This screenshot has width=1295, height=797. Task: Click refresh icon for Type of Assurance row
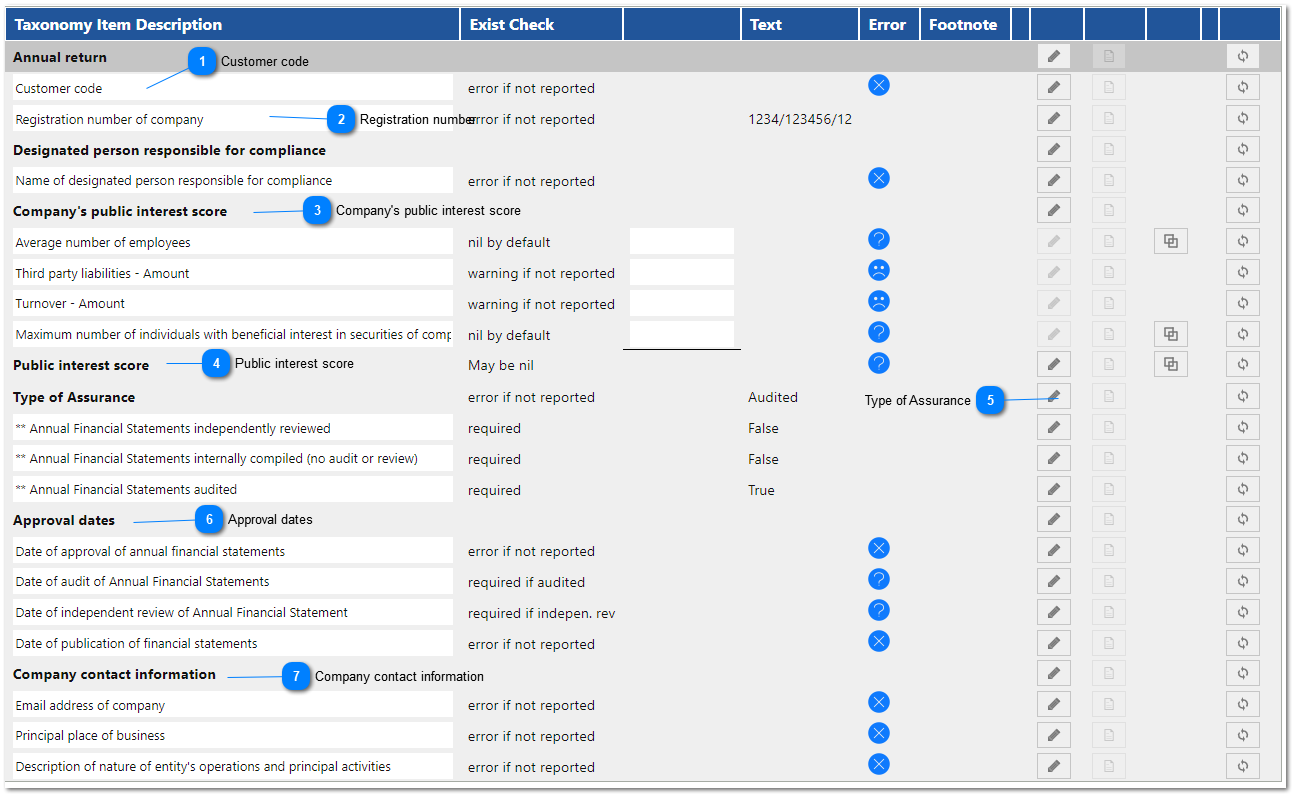coord(1243,396)
